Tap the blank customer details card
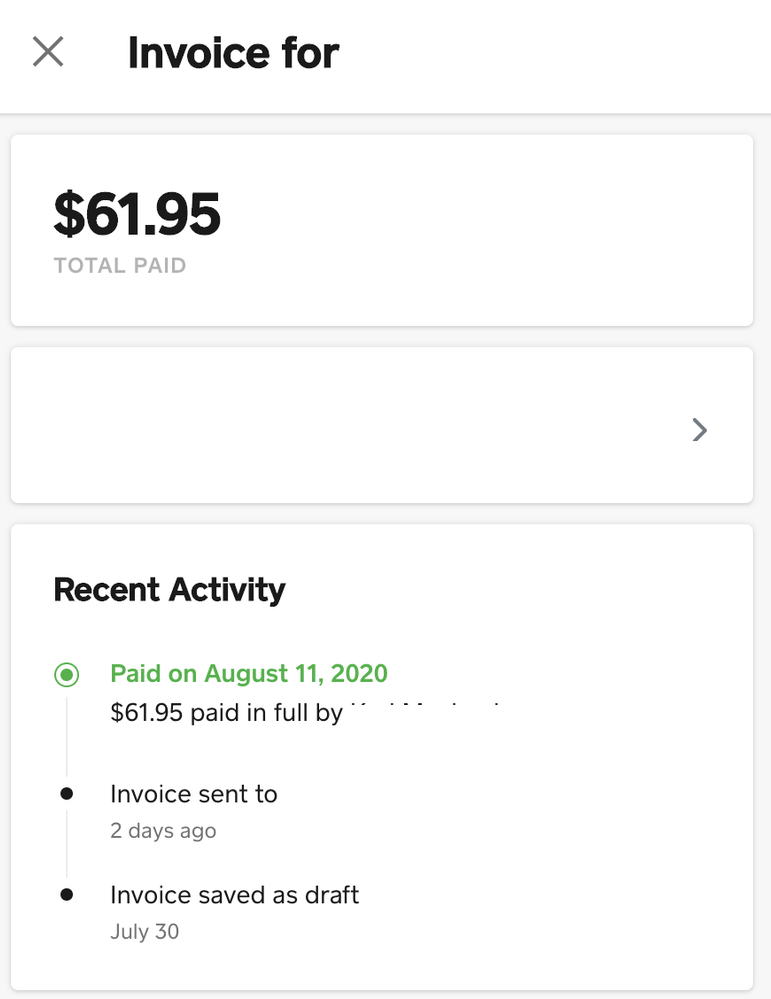The image size is (771, 999). pos(350,425)
